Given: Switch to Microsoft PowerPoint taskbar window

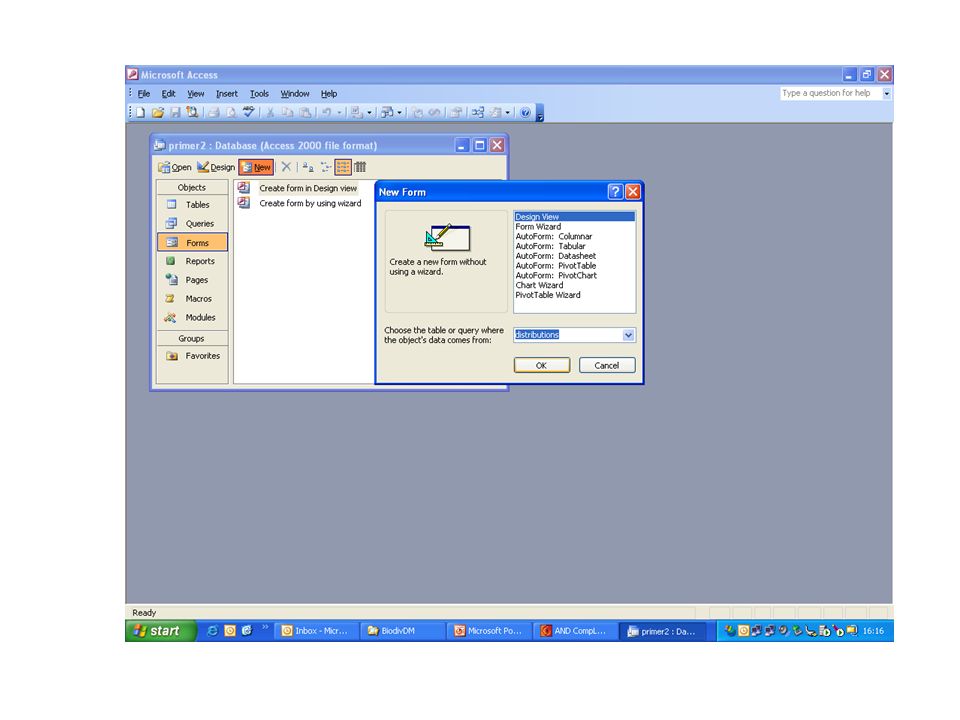Looking at the screenshot, I should [x=489, y=631].
